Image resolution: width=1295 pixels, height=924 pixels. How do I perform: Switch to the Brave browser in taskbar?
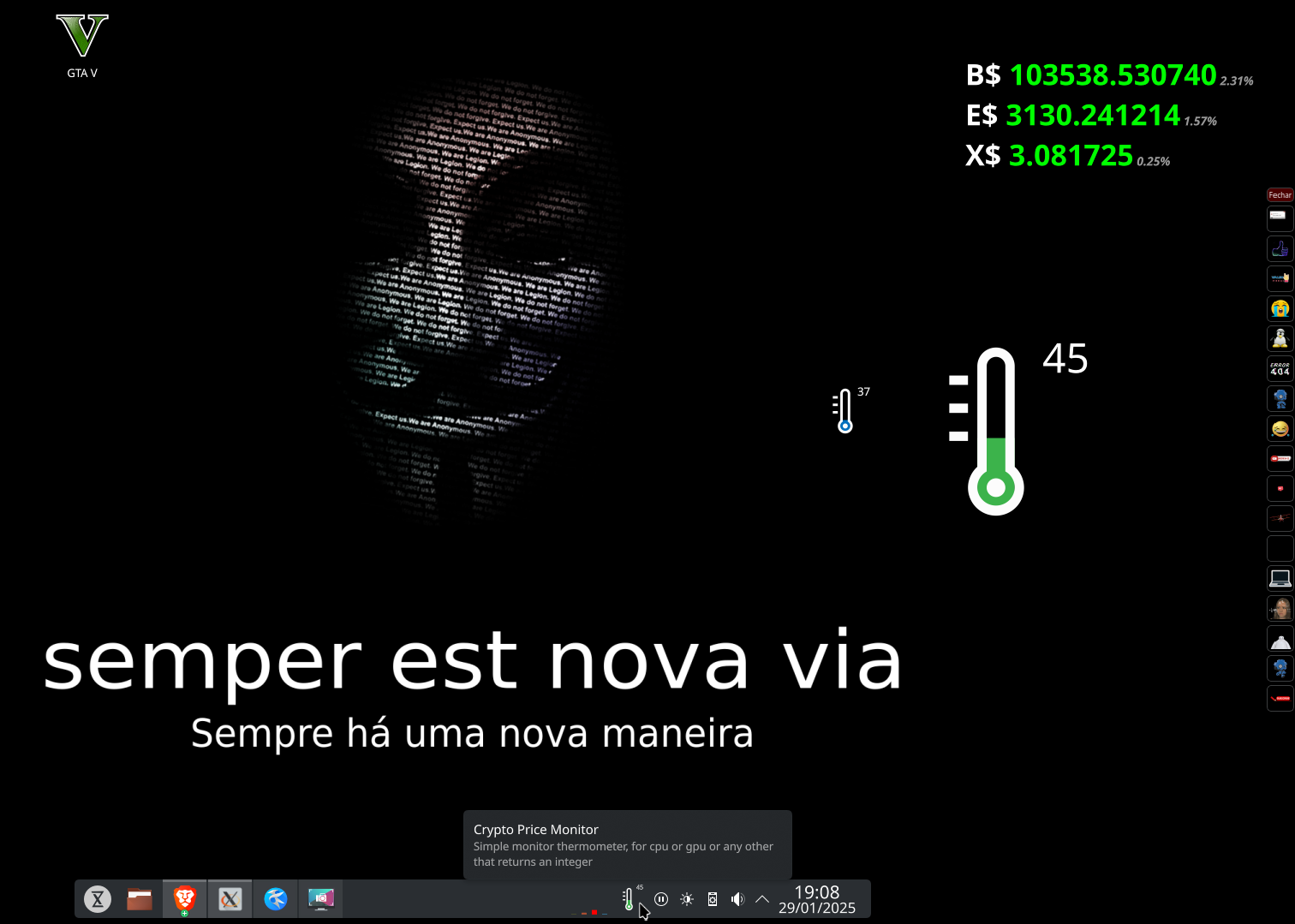185,899
